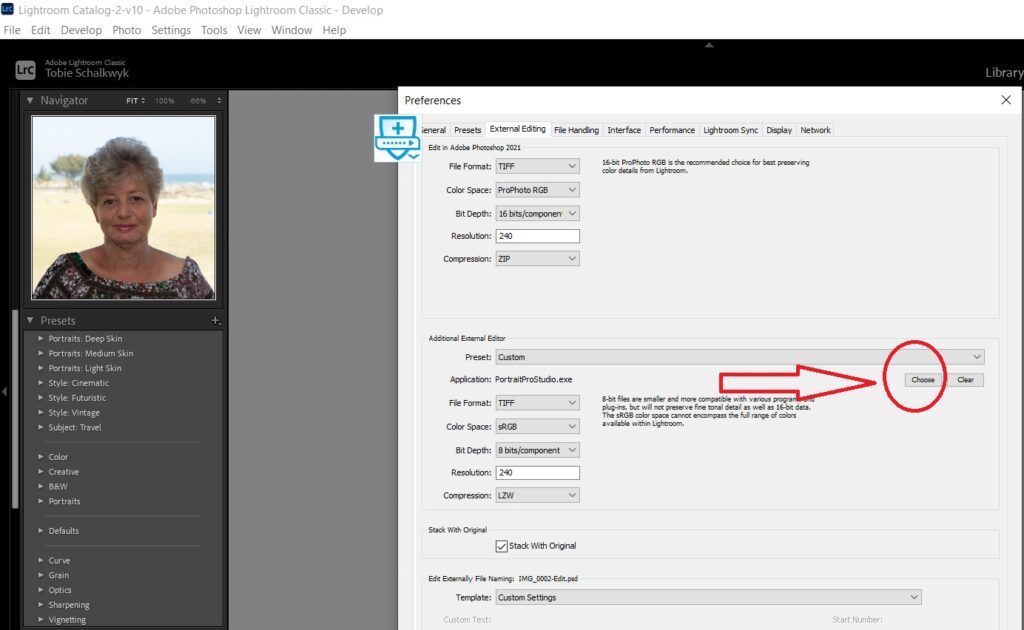1024x630 pixels.
Task: Click the plus icon to add a preset
Action: [x=215, y=321]
